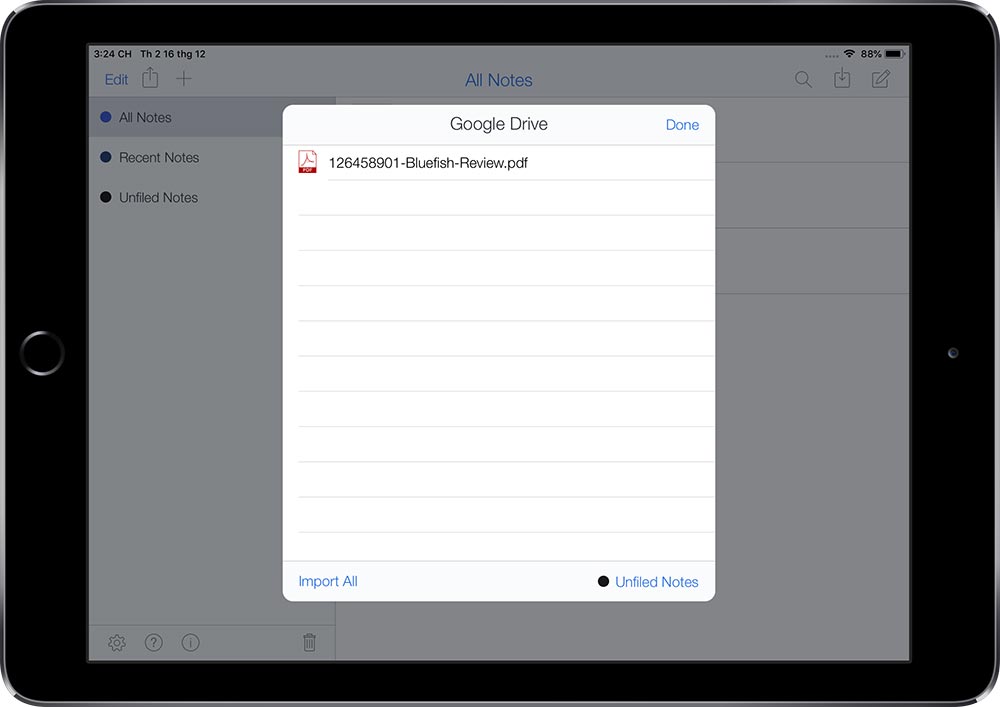
Task: Tap the trash icon in sidebar footer
Action: pyautogui.click(x=309, y=642)
